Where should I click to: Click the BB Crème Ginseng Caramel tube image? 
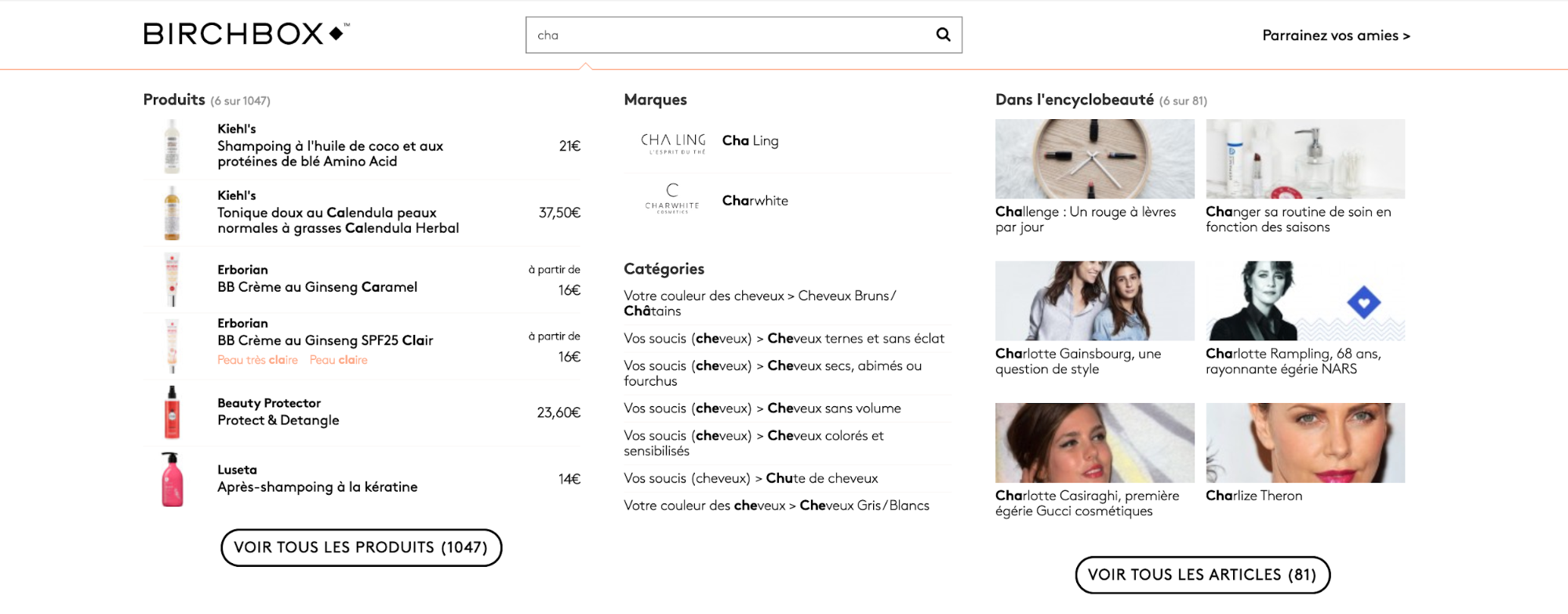pos(172,280)
